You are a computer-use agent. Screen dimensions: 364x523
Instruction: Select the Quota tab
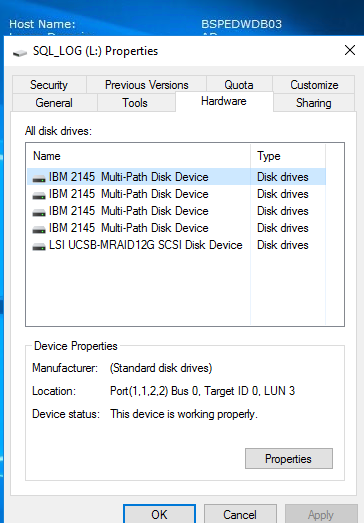point(239,85)
